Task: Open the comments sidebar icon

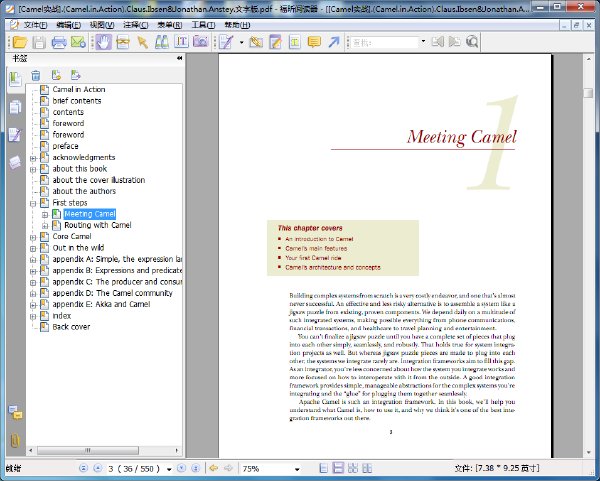Action: (15, 413)
